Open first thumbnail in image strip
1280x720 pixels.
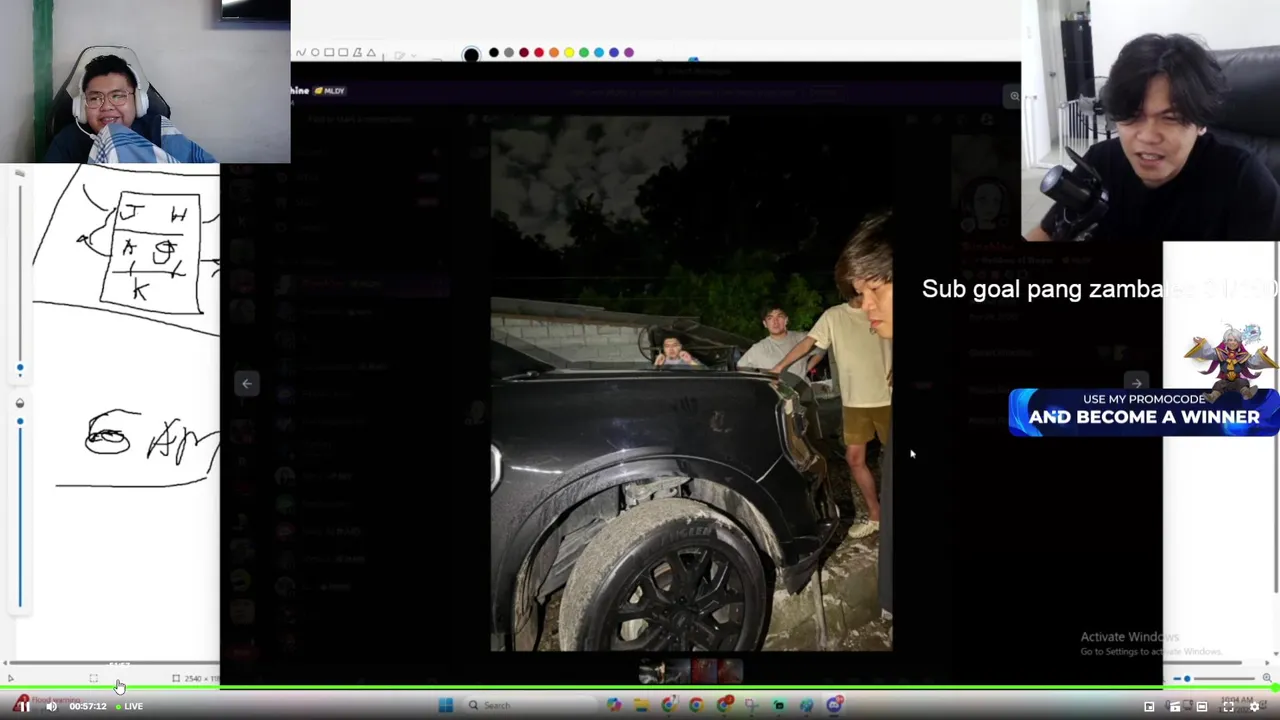[x=651, y=671]
